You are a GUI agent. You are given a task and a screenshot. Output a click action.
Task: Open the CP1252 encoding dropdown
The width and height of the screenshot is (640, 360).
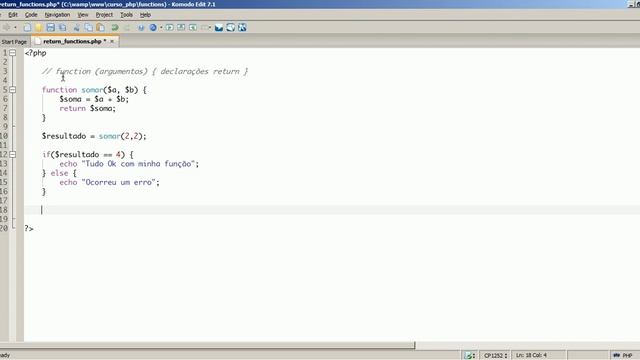tap(496, 356)
